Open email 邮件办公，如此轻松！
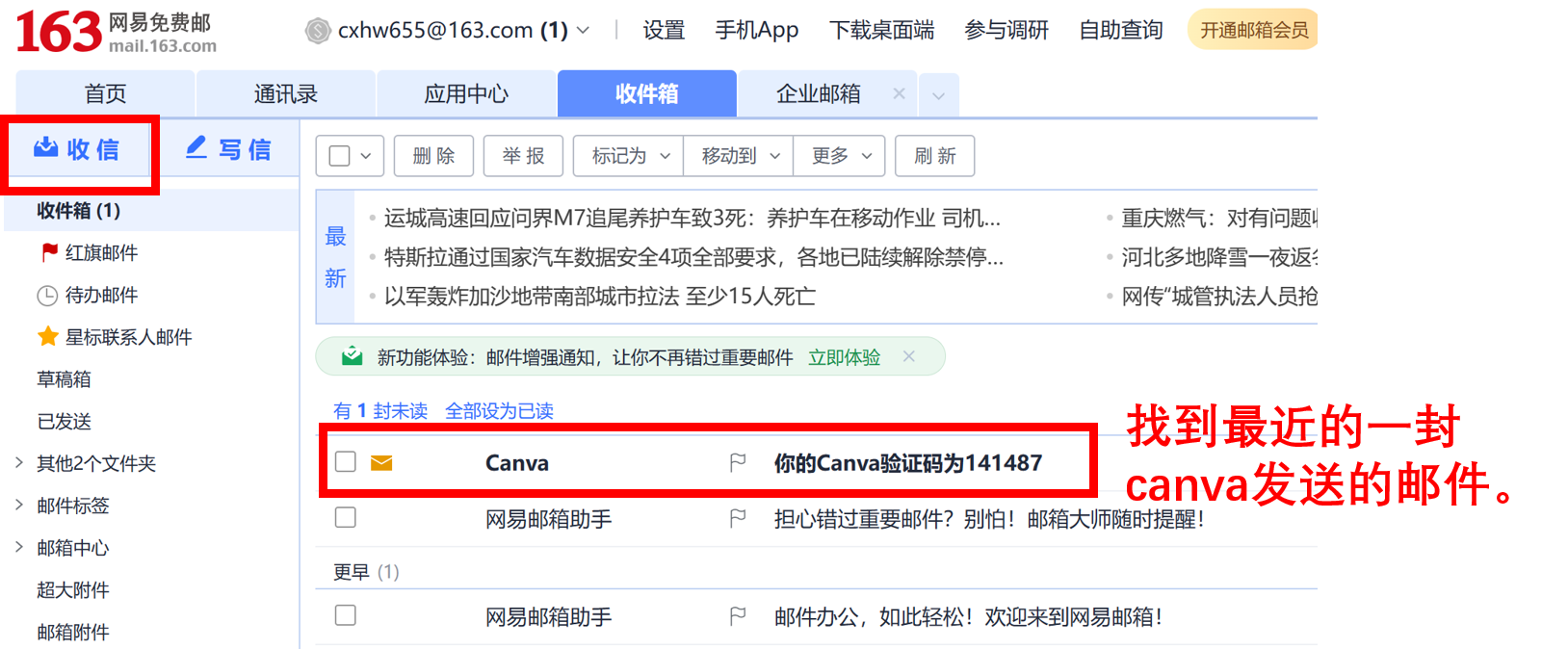This screenshot has width=1568, height=649. point(968,616)
